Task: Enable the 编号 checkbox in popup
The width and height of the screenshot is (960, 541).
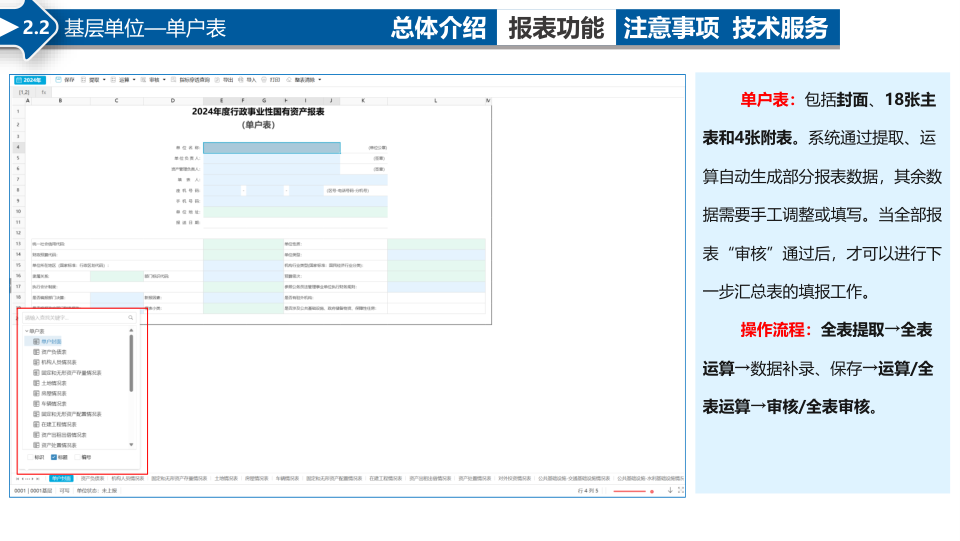Action: tap(77, 457)
